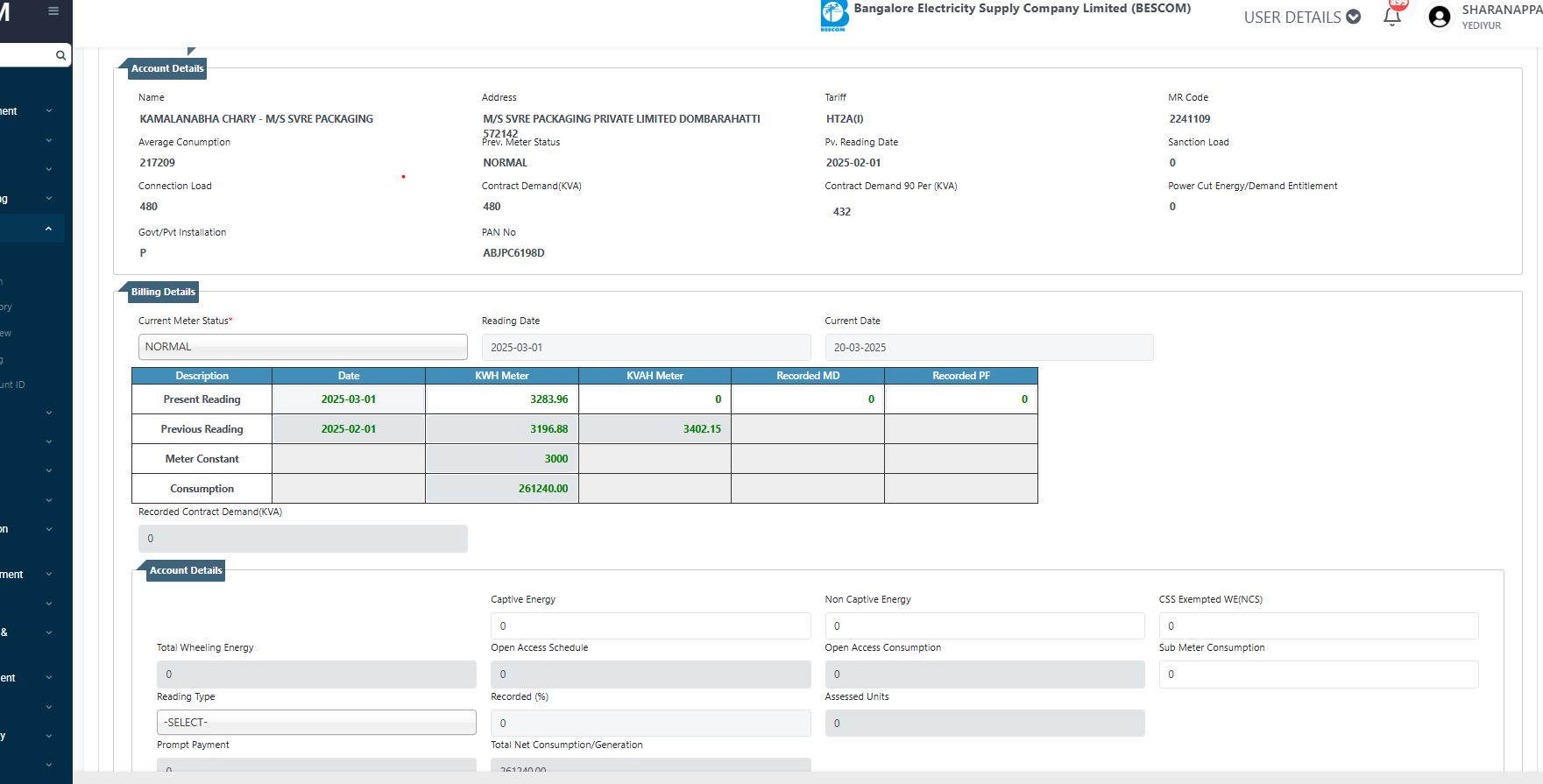Click the Recorded MD column header
1543x784 pixels.
click(808, 376)
